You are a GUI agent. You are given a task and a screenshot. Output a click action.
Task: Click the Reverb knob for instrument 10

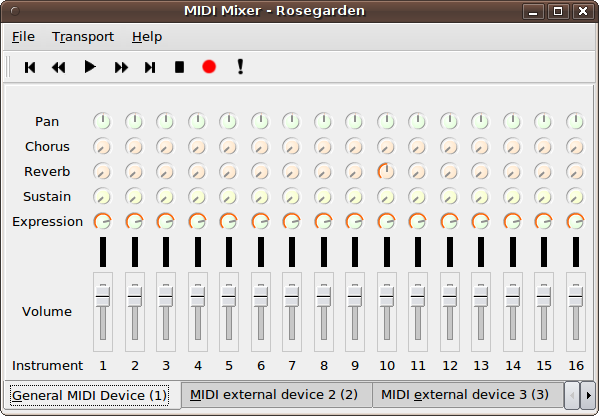pyautogui.click(x=387, y=172)
